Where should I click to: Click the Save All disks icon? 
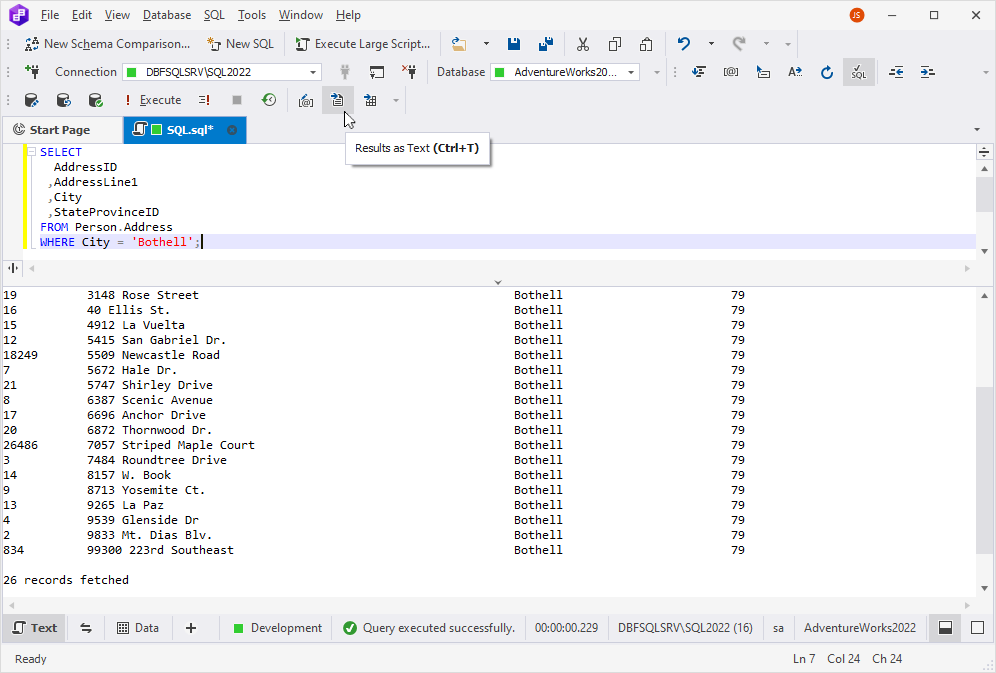(546, 44)
